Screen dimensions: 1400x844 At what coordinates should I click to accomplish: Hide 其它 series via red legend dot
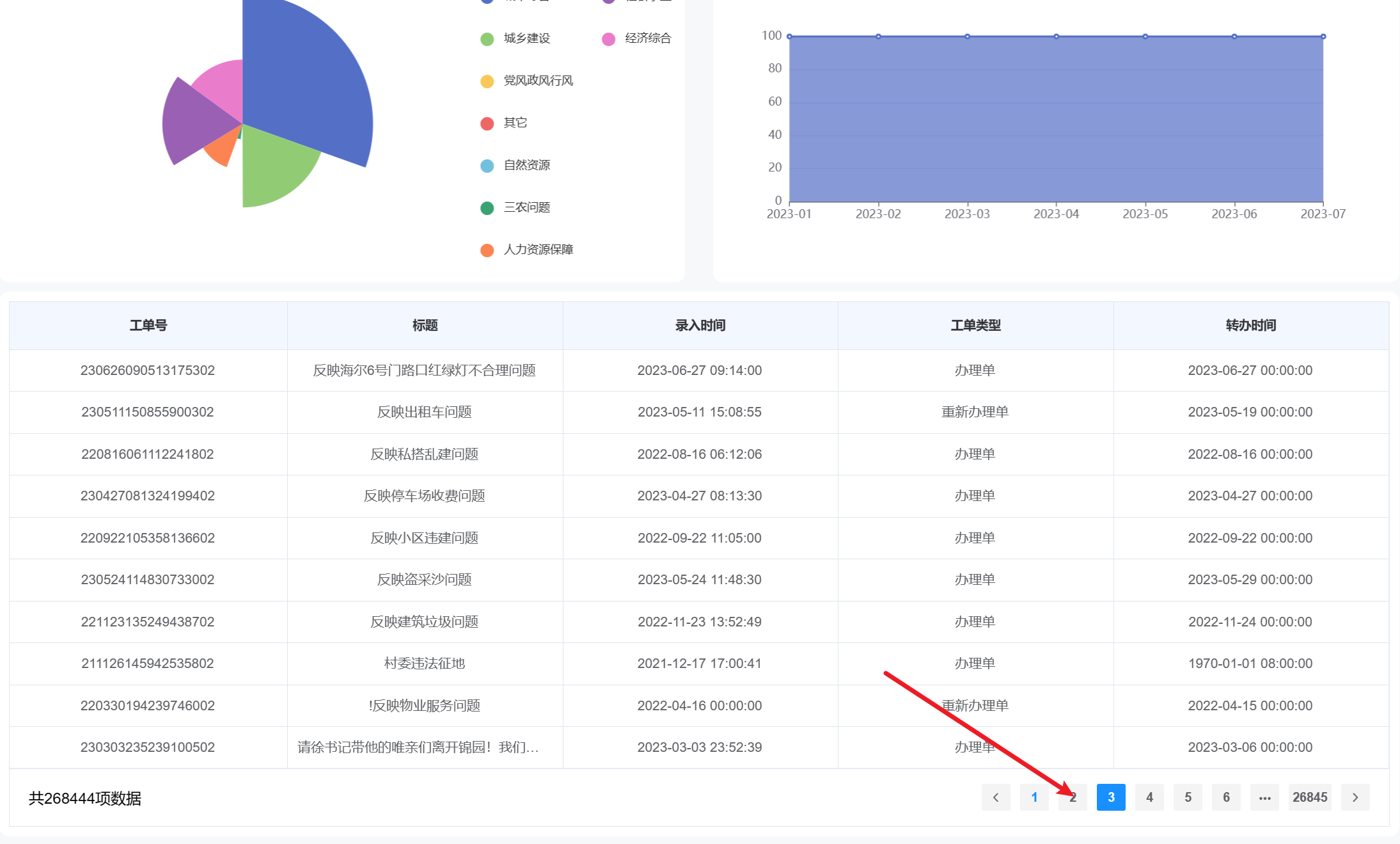click(x=487, y=123)
